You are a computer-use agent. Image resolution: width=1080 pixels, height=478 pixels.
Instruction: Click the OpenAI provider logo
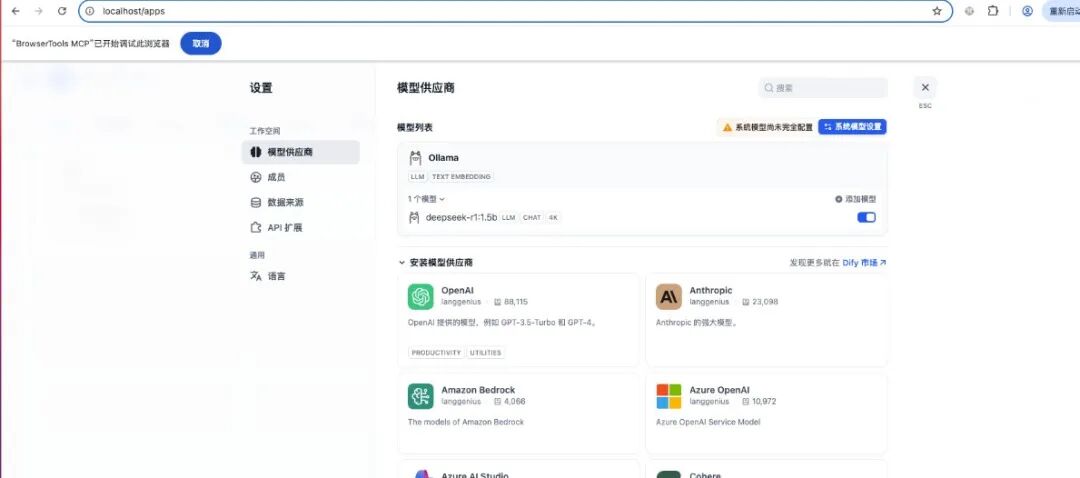click(421, 297)
